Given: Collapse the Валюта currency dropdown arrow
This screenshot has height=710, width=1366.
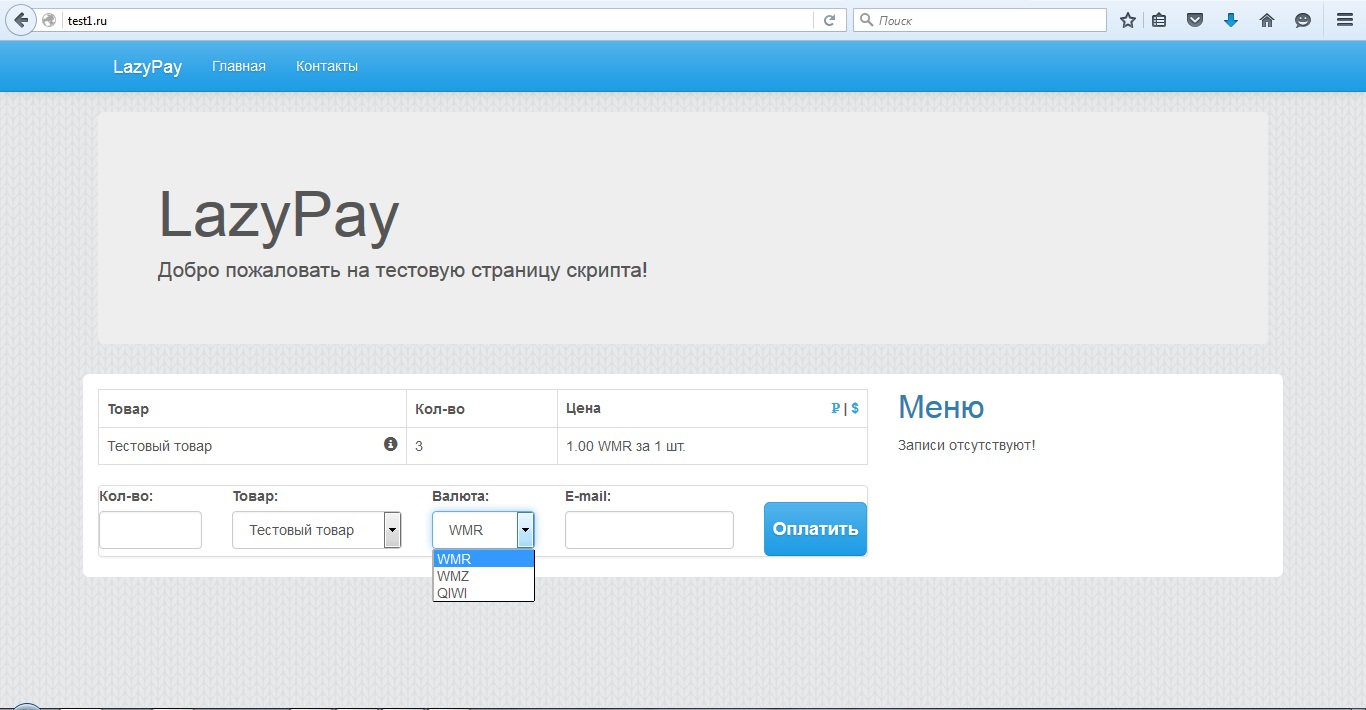Looking at the screenshot, I should pyautogui.click(x=525, y=530).
